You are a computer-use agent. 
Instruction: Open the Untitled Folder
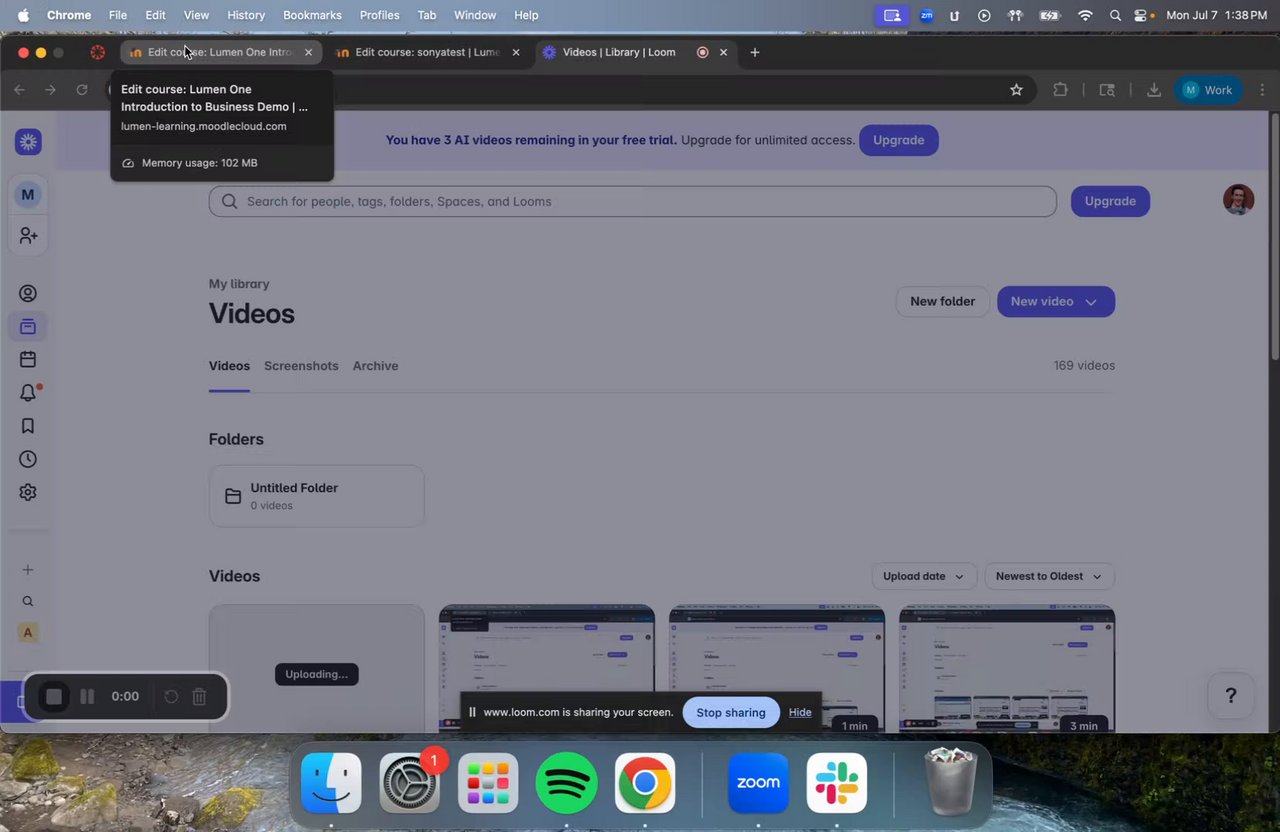tap(316, 496)
